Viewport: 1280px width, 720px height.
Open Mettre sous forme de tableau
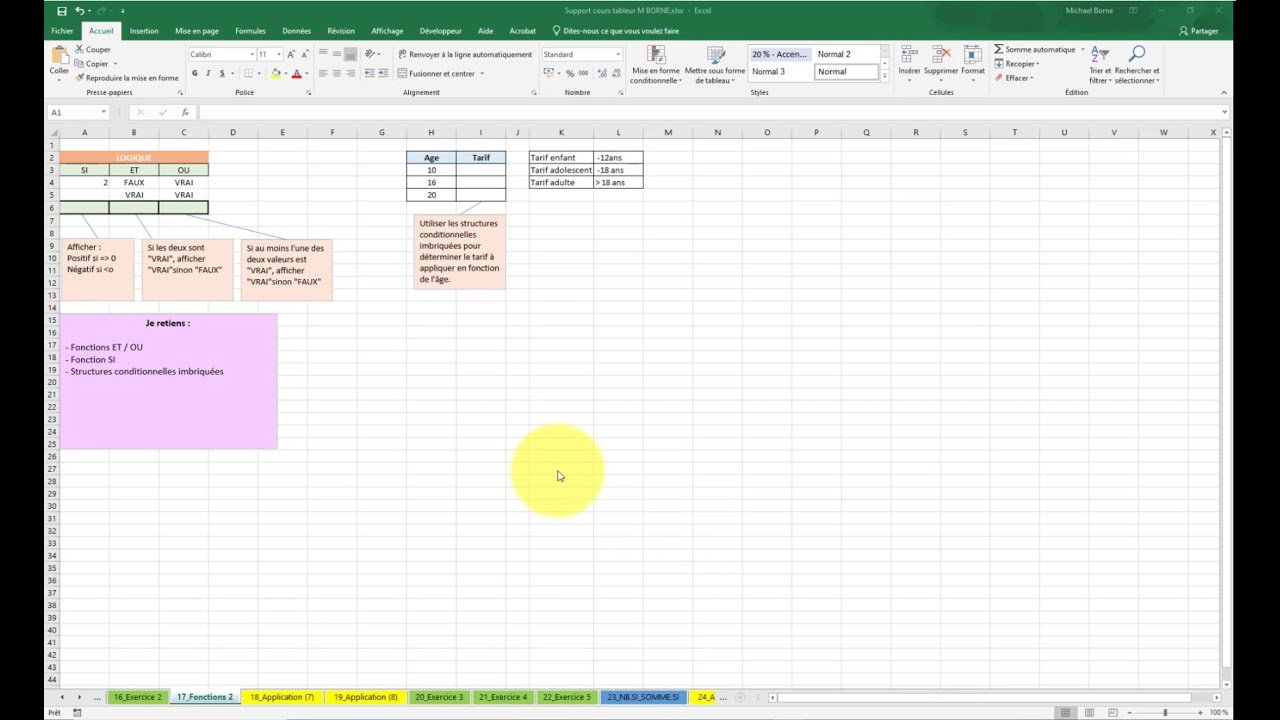pos(715,65)
